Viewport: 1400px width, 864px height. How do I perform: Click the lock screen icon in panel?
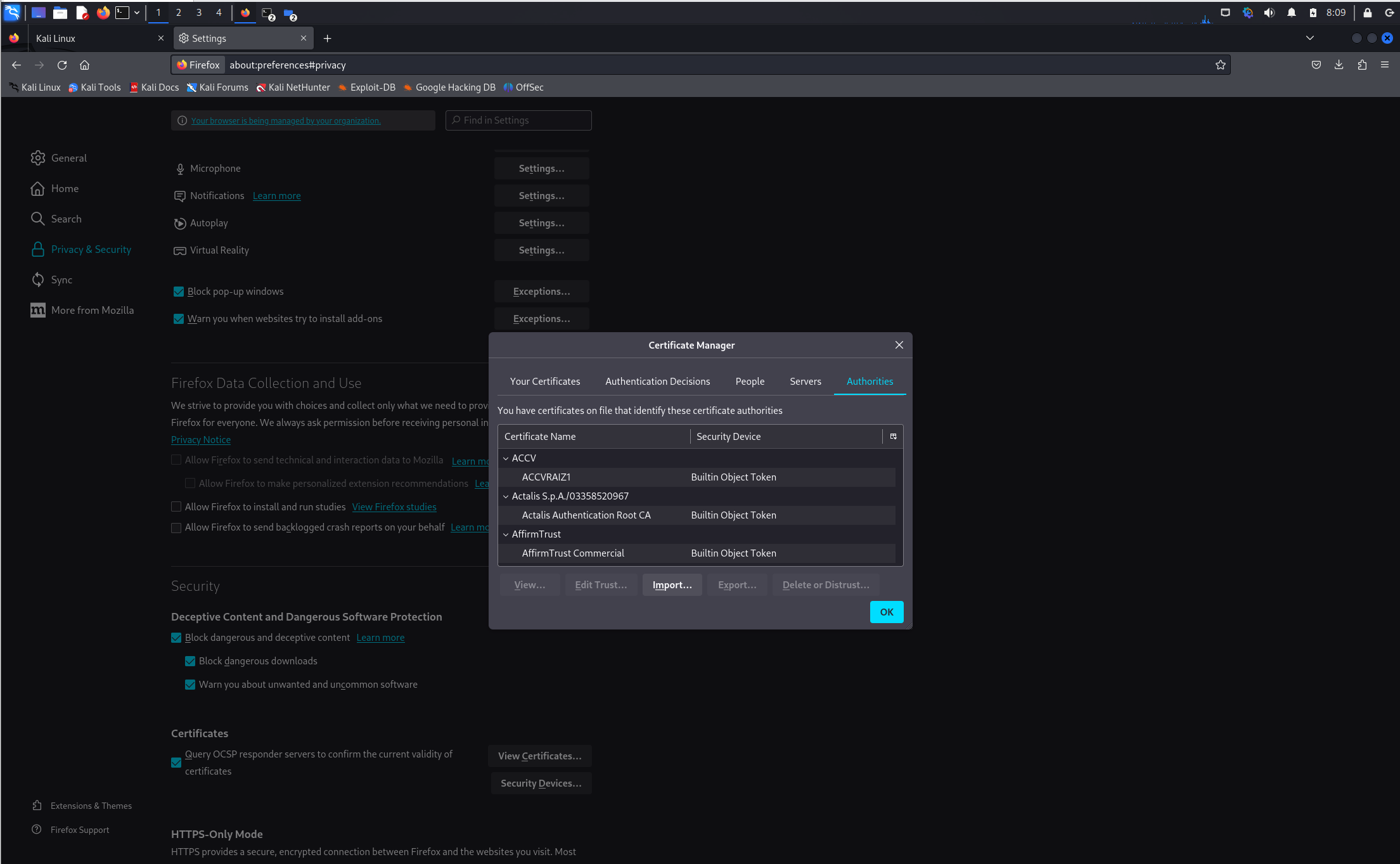point(1368,13)
